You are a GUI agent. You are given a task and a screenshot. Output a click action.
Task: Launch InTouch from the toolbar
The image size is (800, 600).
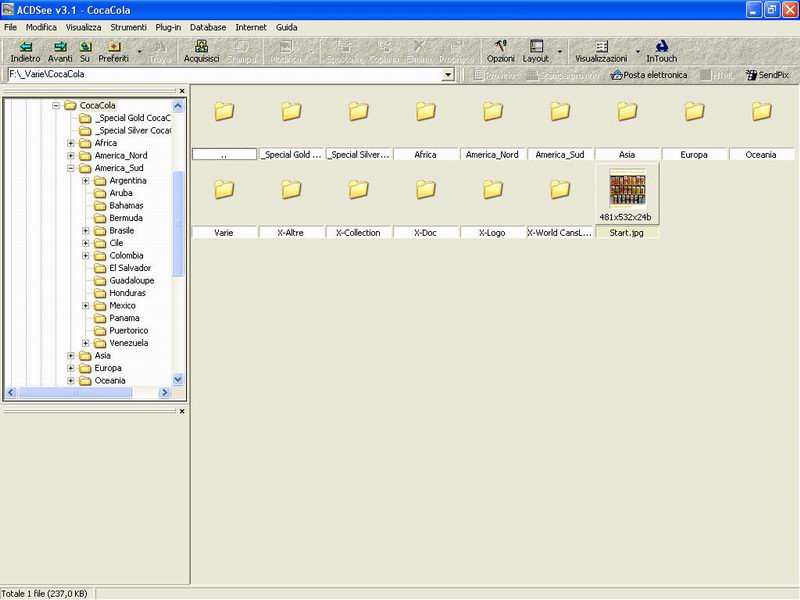pos(662,52)
